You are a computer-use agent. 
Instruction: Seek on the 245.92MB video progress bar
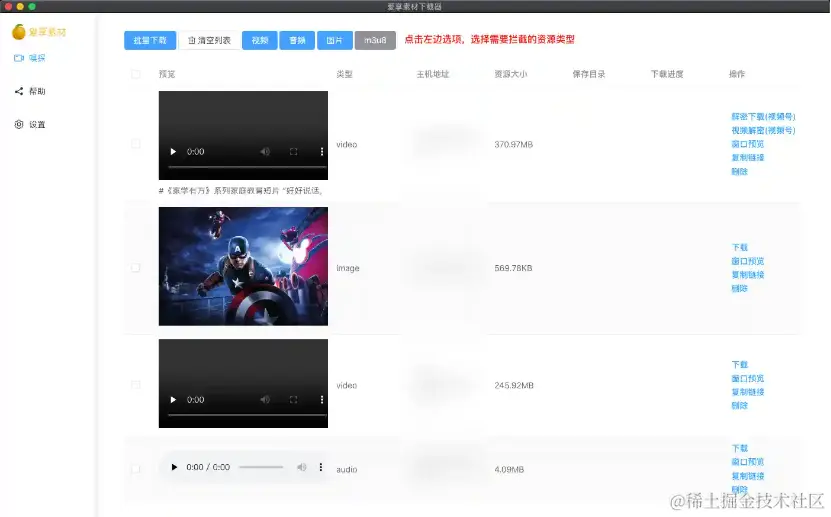click(x=247, y=414)
